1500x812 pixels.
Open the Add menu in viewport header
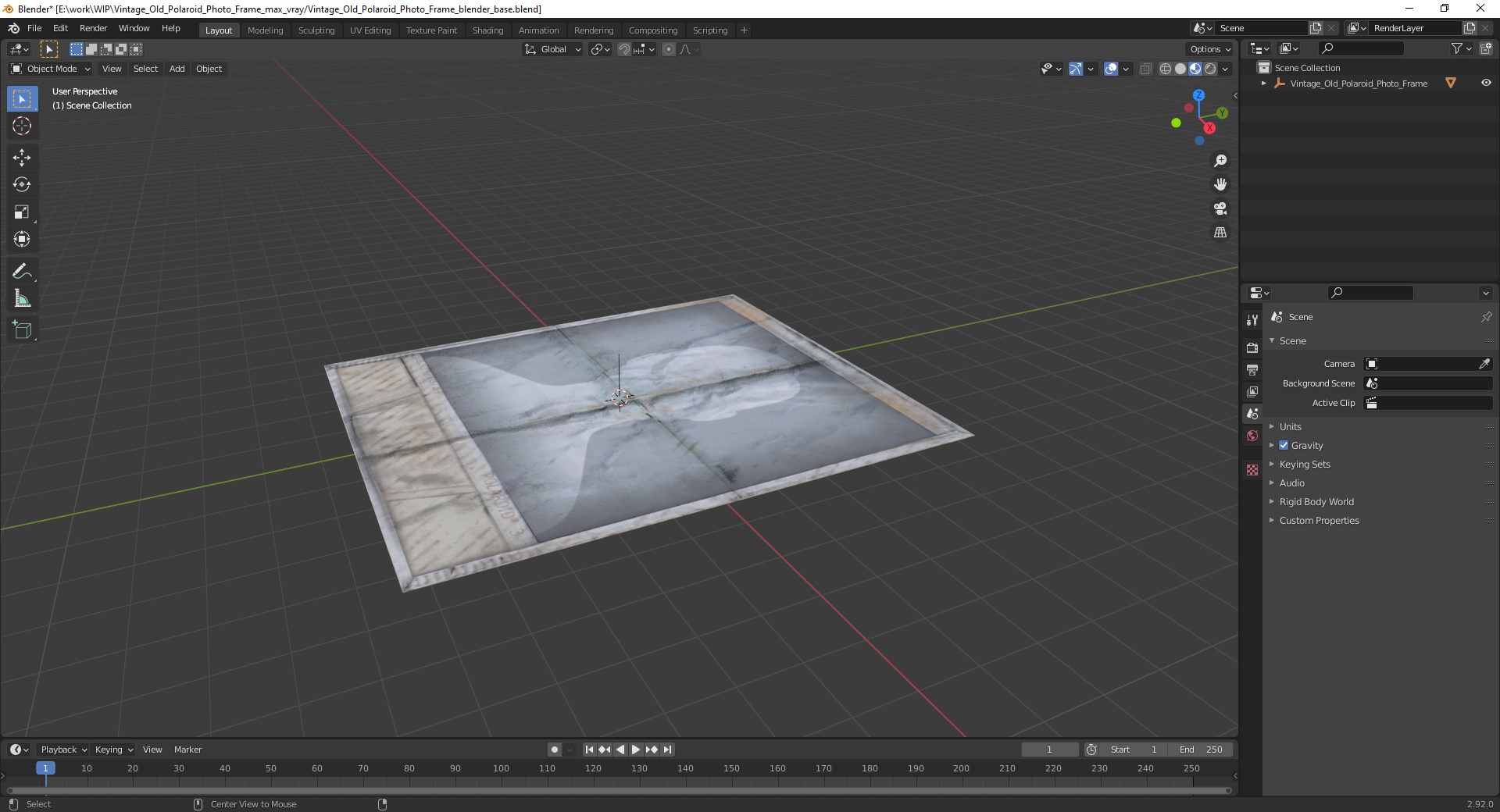[x=177, y=69]
